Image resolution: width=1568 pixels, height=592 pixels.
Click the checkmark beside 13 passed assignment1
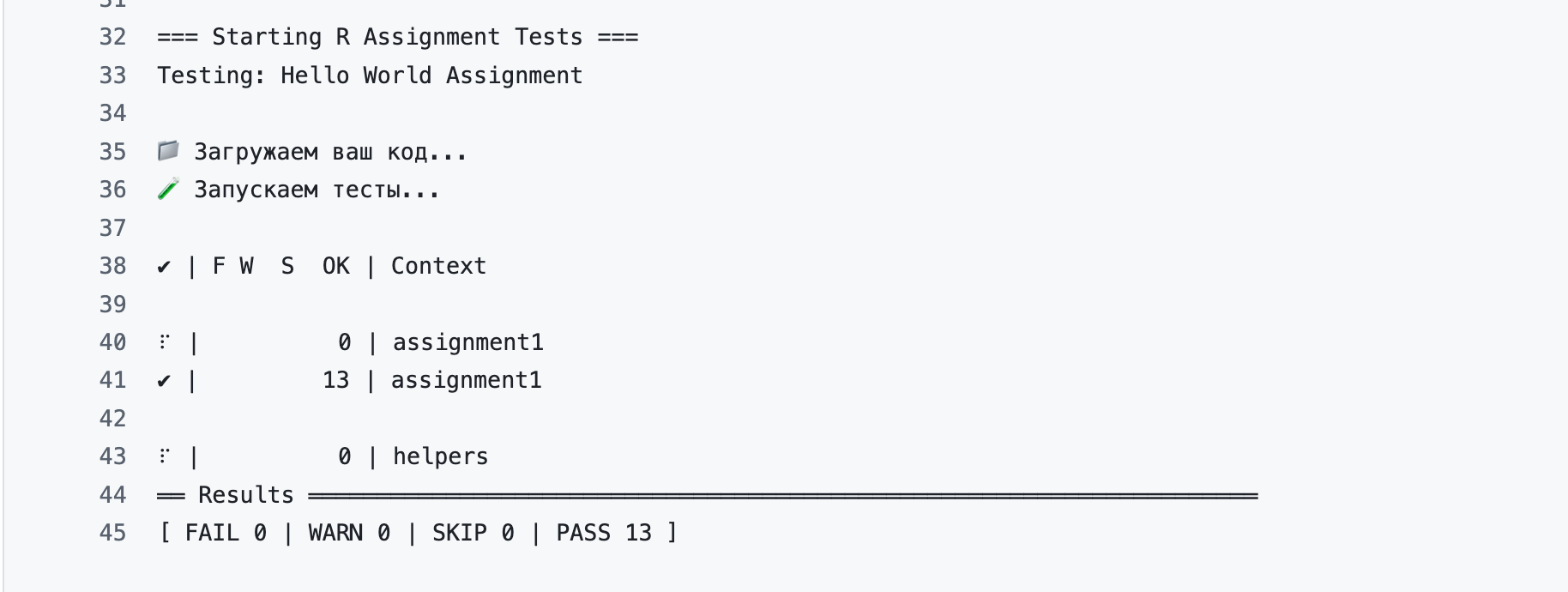click(164, 381)
